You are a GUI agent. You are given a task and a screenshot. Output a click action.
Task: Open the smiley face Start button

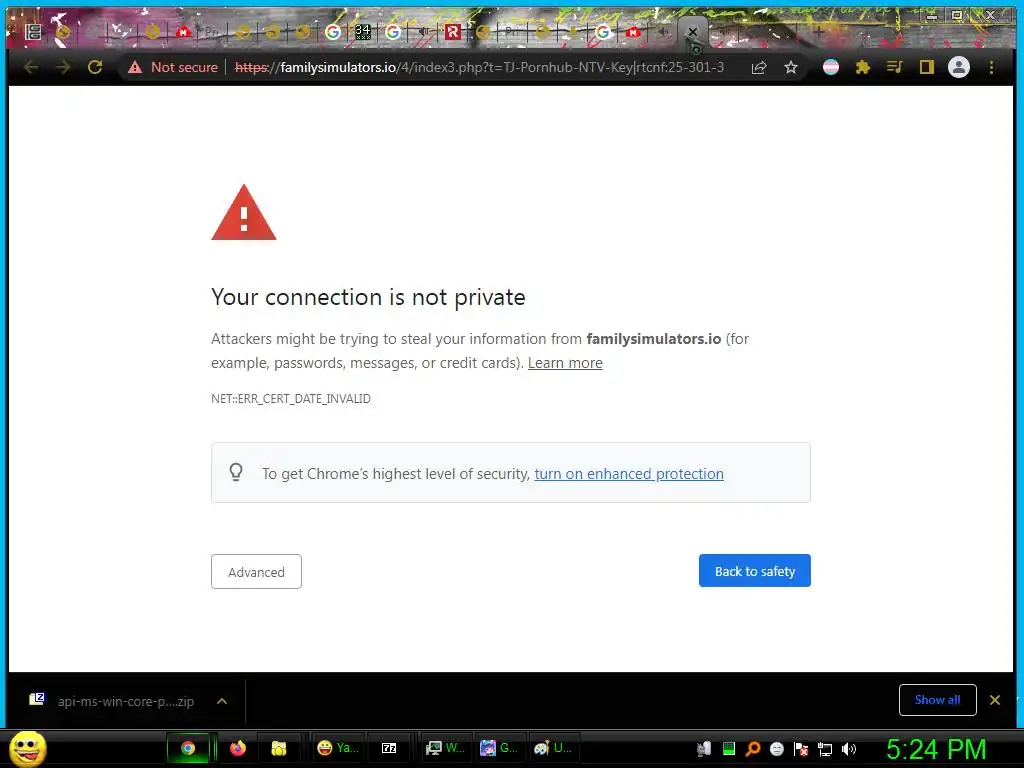27,748
